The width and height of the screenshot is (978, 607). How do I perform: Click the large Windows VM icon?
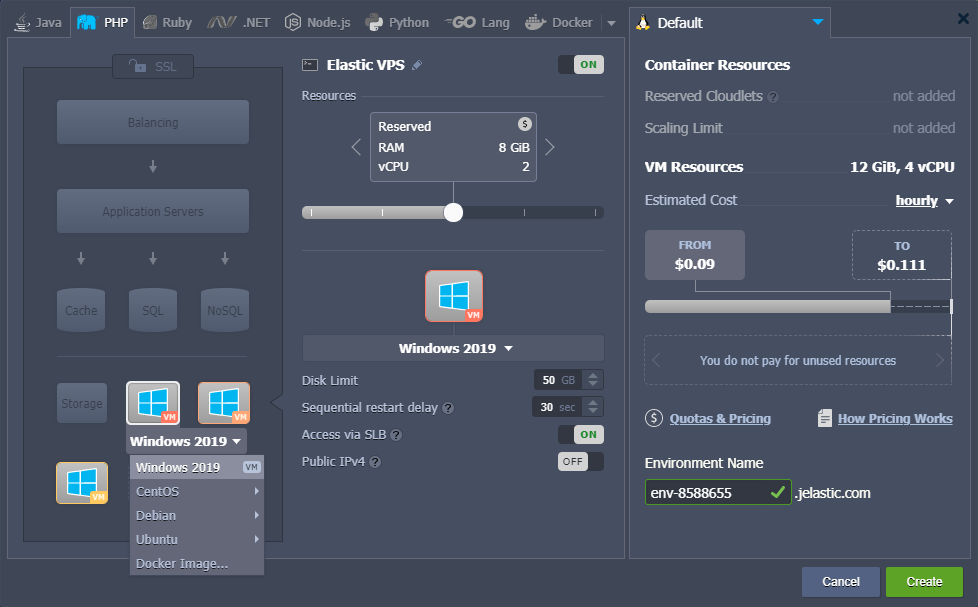coord(454,296)
